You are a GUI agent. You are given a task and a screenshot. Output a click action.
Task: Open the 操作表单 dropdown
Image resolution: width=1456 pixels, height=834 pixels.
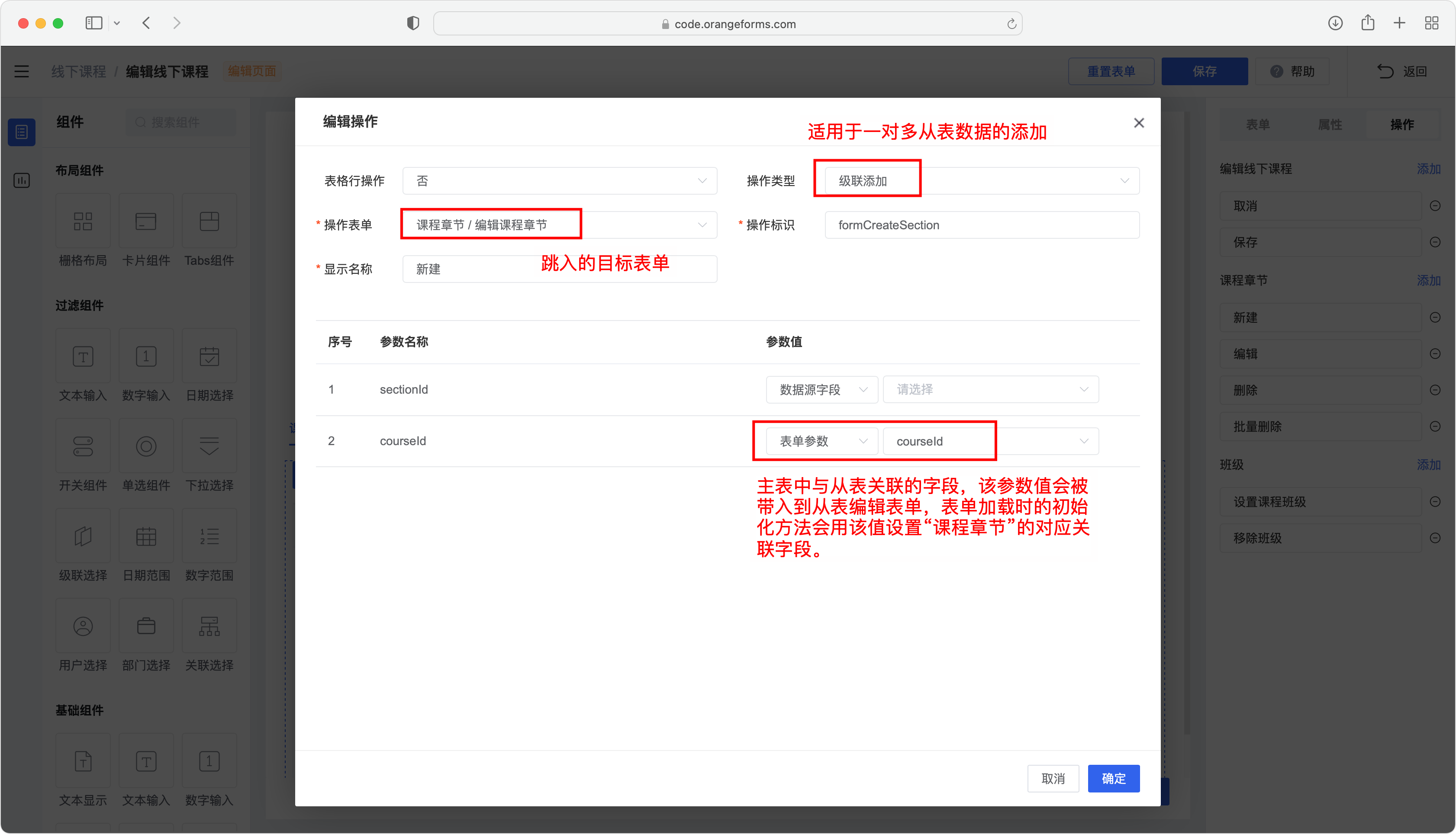[559, 225]
